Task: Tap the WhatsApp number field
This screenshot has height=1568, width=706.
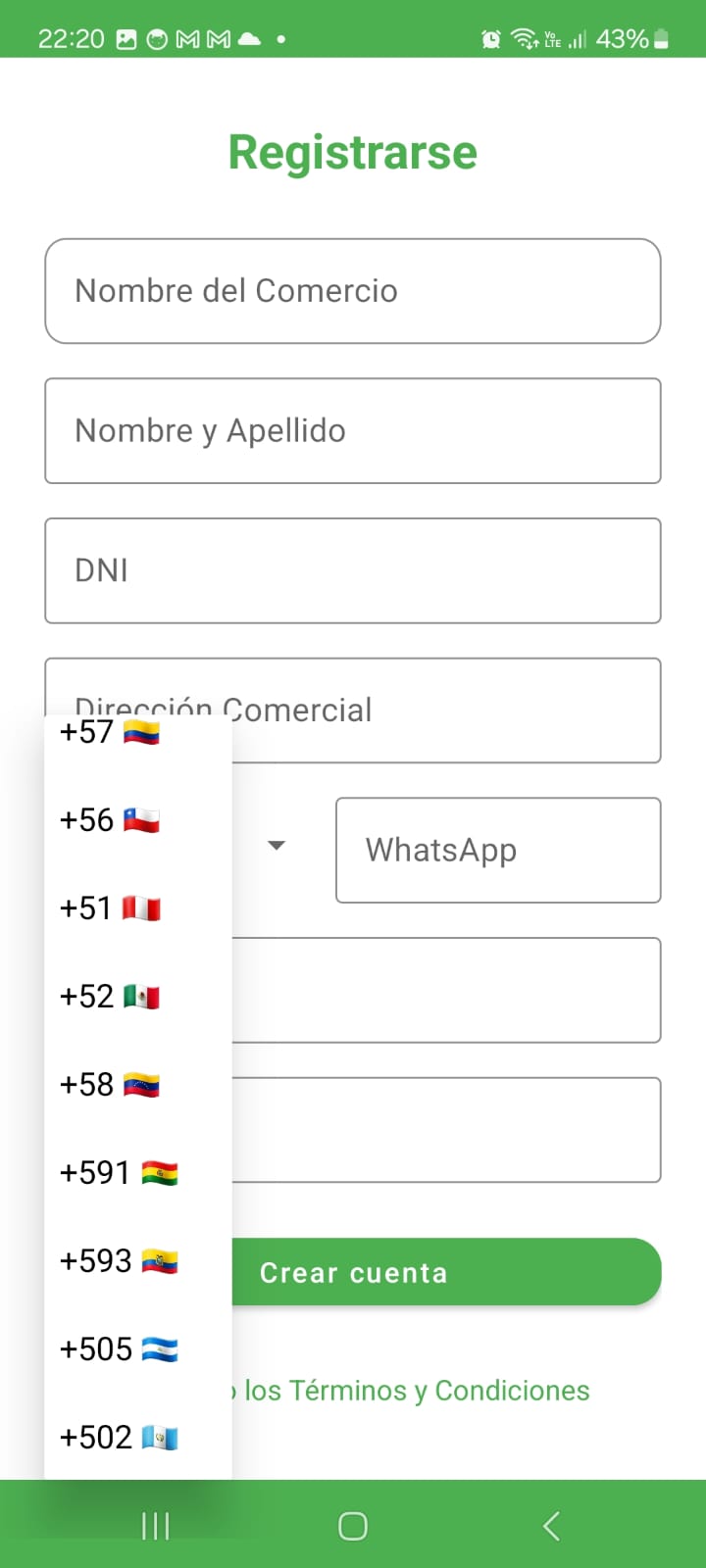Action: [x=498, y=850]
